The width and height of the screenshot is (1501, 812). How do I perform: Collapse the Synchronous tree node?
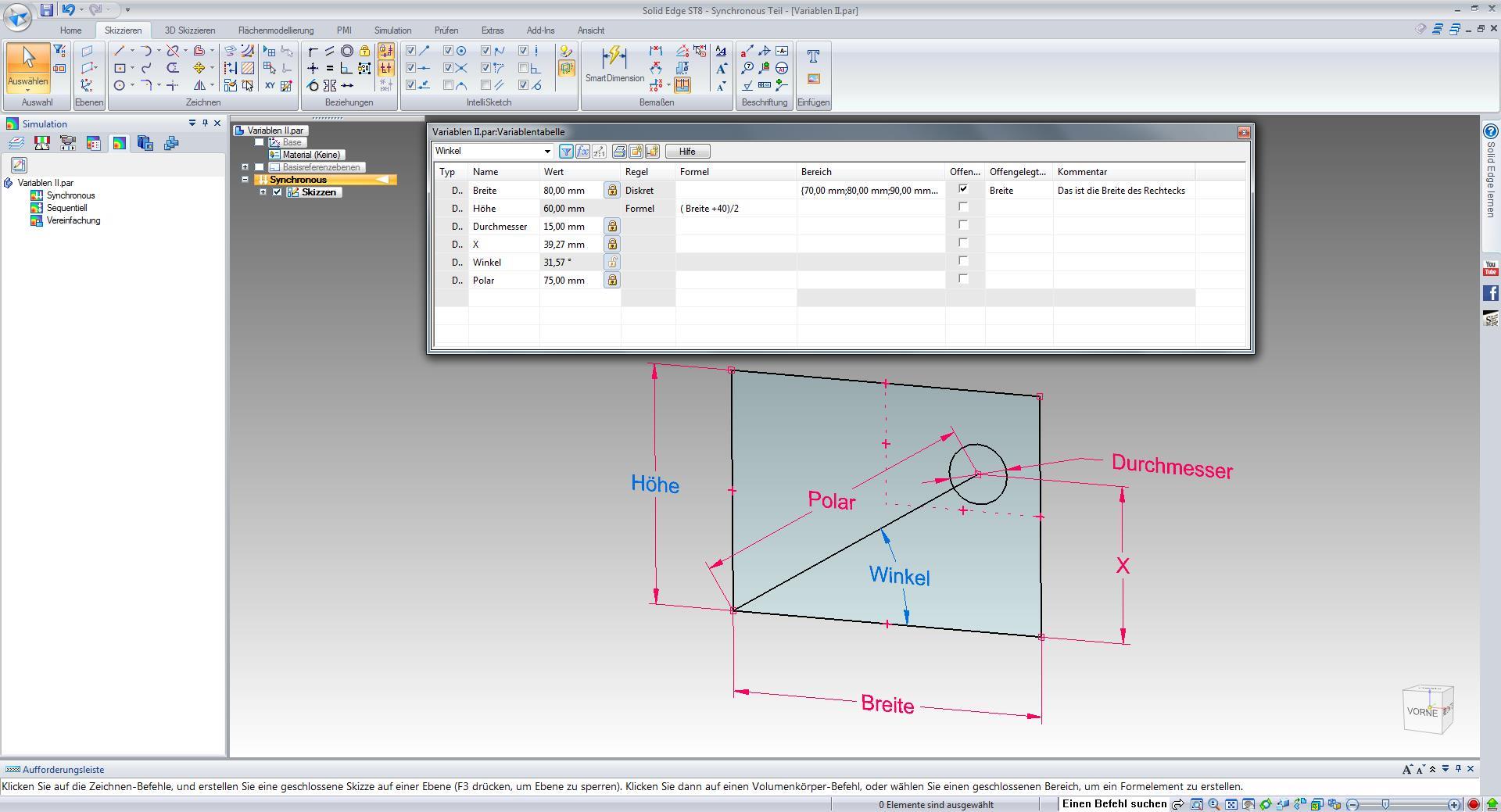pyautogui.click(x=245, y=180)
